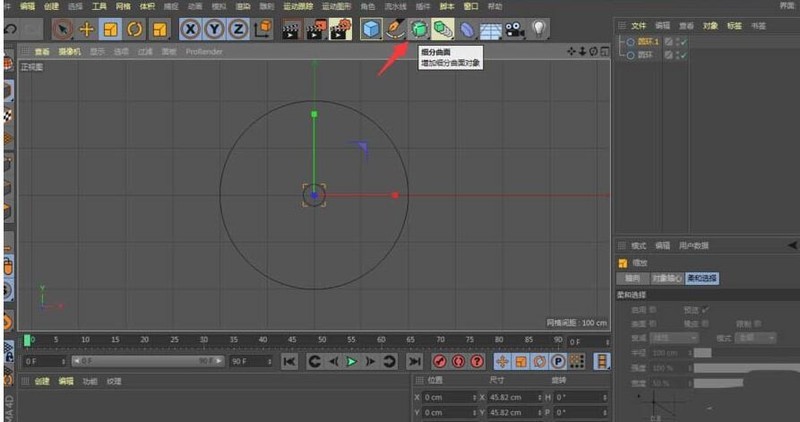Toggle Rotation keyframe recording button

point(539,361)
